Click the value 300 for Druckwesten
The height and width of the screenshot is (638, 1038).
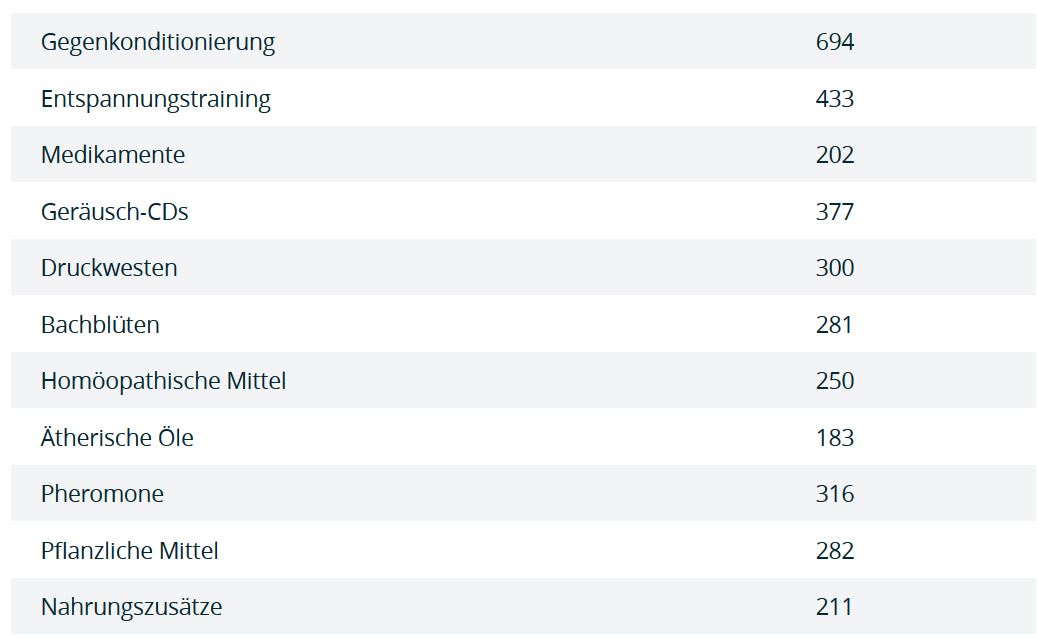[835, 268]
